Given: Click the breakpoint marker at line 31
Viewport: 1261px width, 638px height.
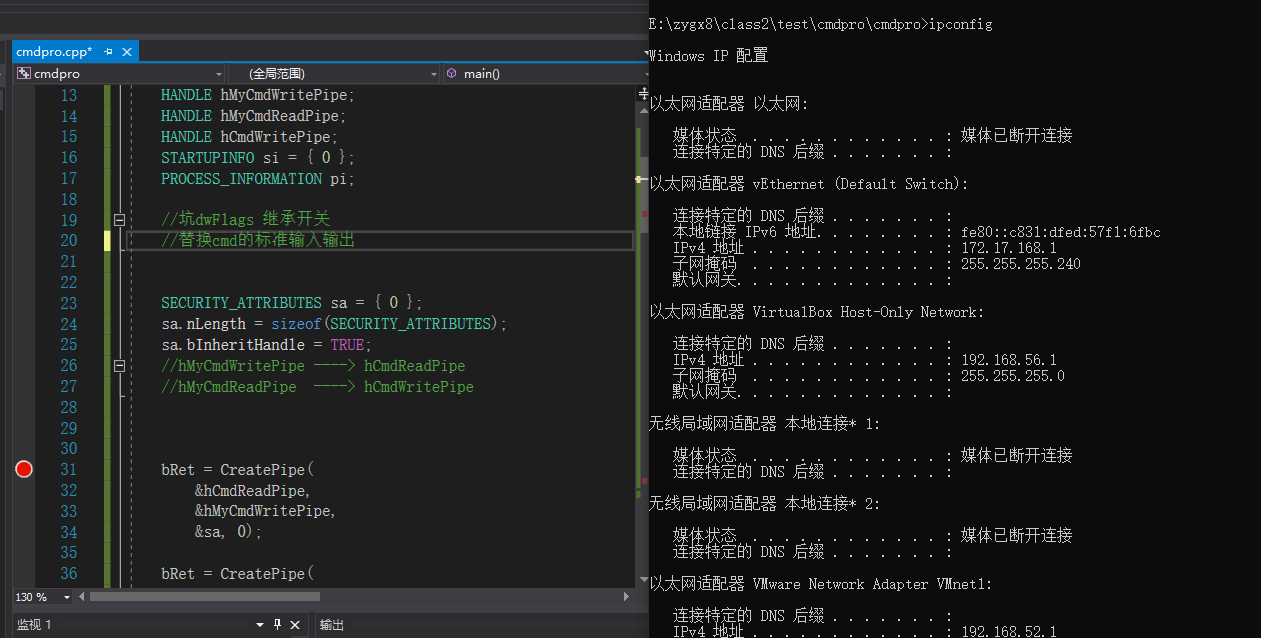Looking at the screenshot, I should [24, 469].
